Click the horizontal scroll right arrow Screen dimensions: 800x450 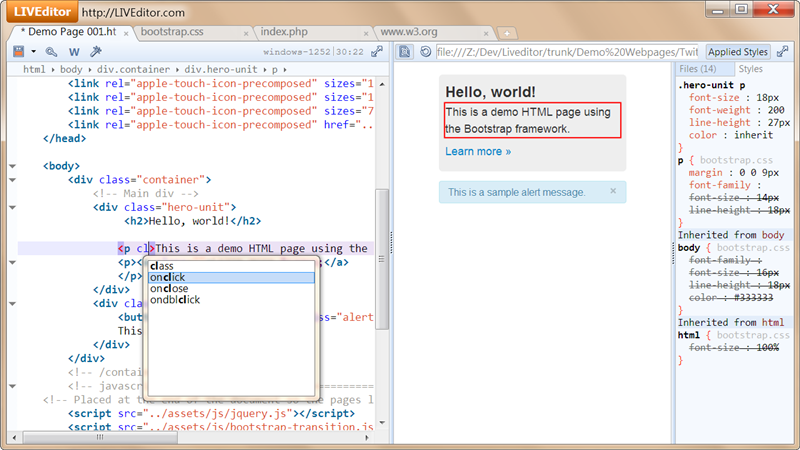click(367, 437)
